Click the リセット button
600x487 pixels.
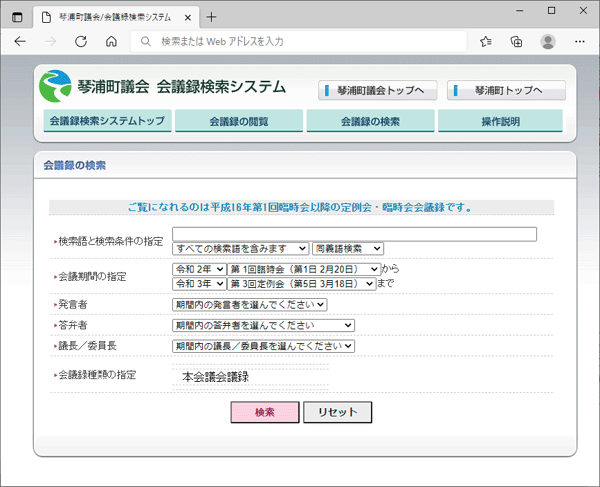(338, 412)
